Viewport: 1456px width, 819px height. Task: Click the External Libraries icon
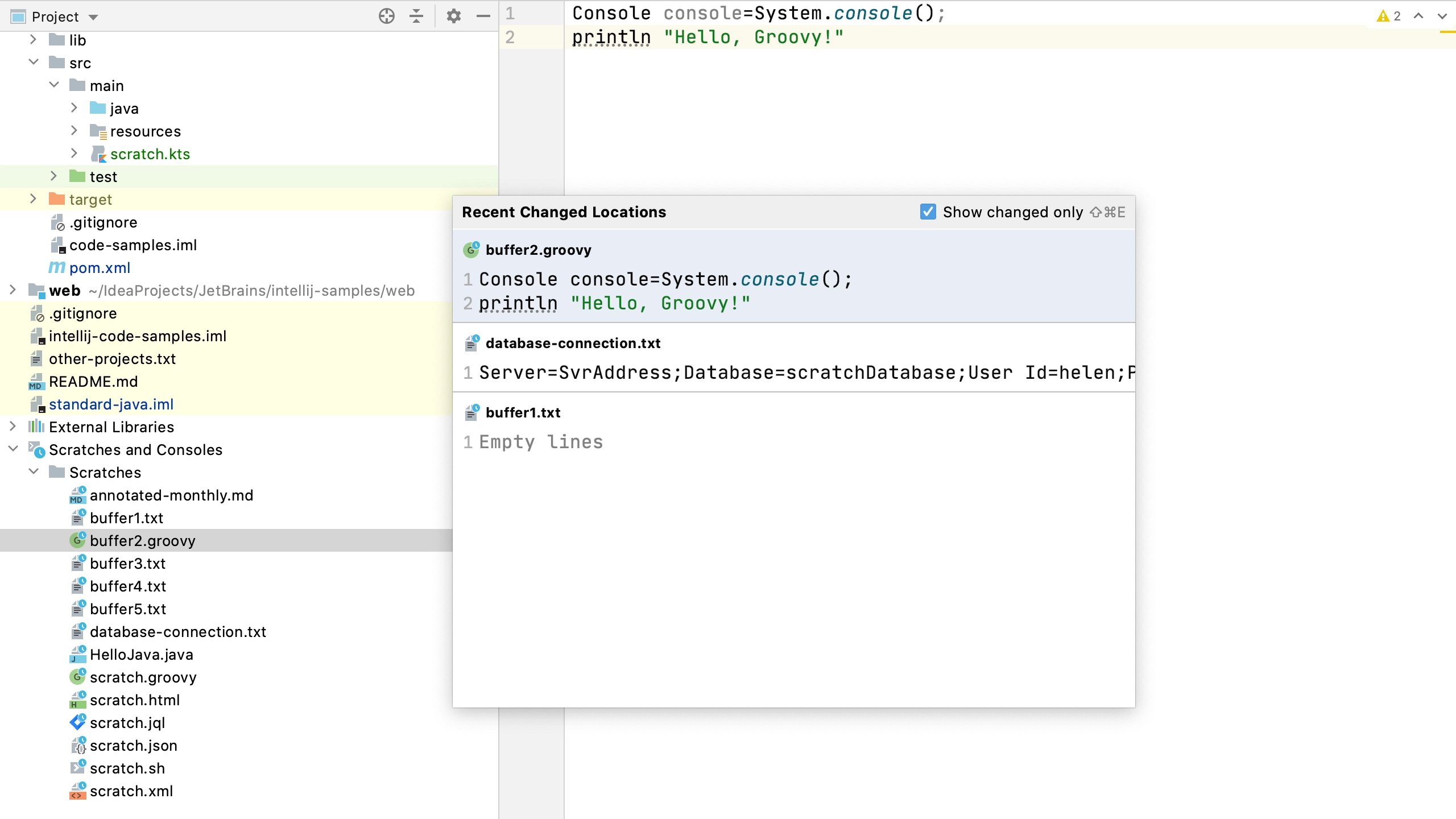[36, 426]
